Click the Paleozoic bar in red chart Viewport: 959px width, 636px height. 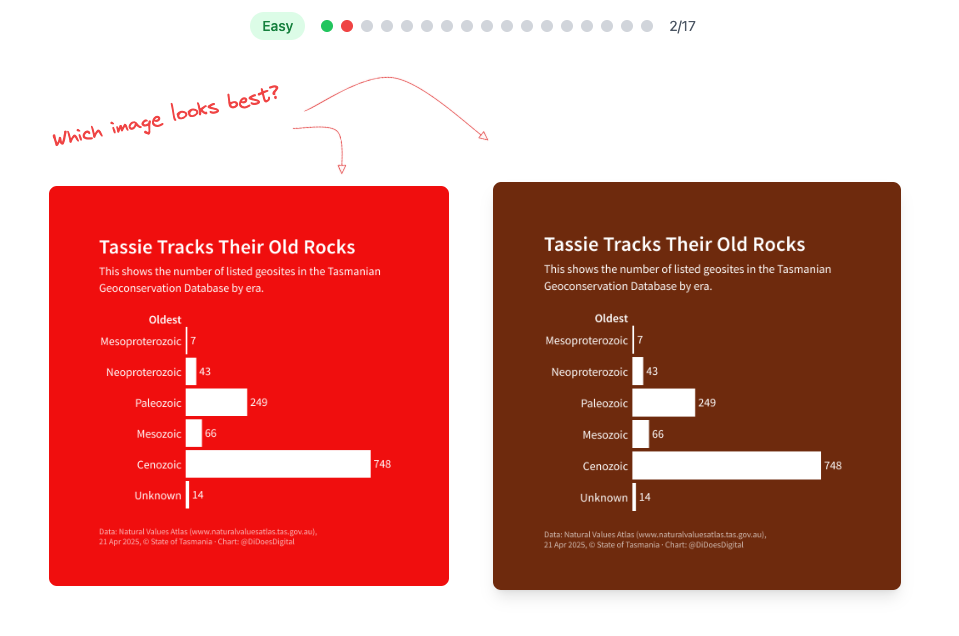(217, 402)
